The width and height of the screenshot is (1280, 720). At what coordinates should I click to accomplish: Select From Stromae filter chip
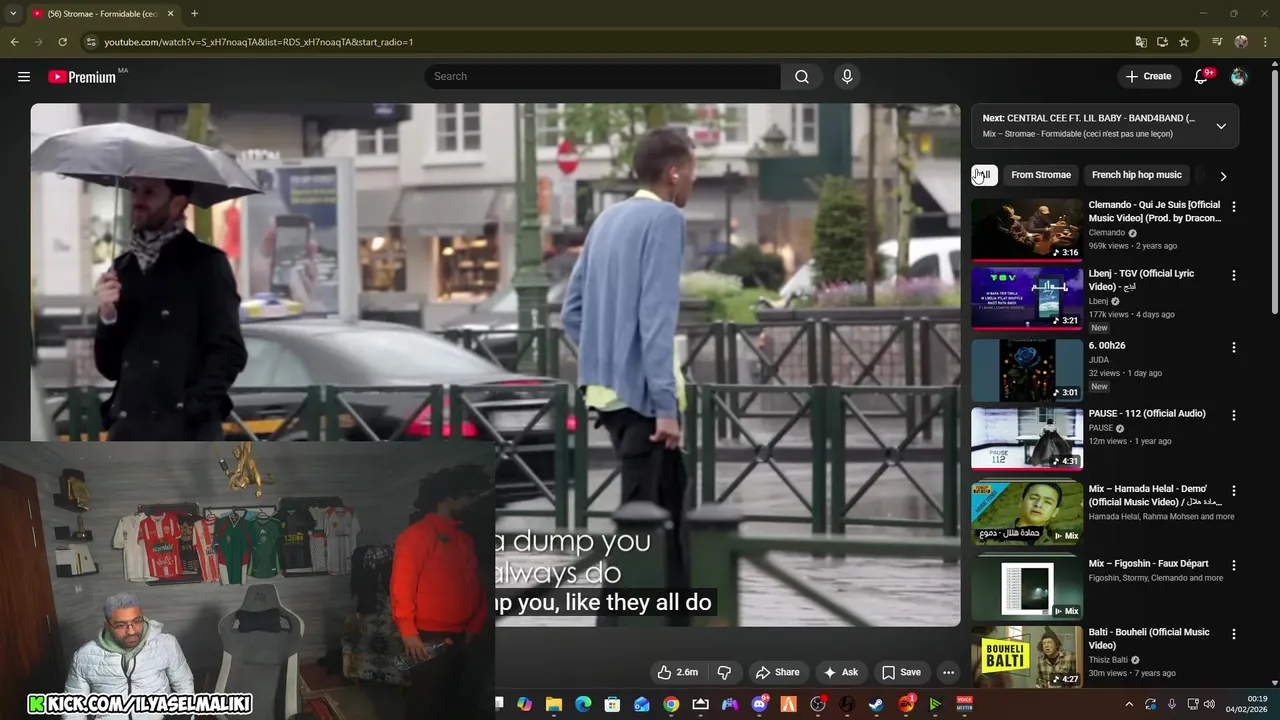[1041, 175]
